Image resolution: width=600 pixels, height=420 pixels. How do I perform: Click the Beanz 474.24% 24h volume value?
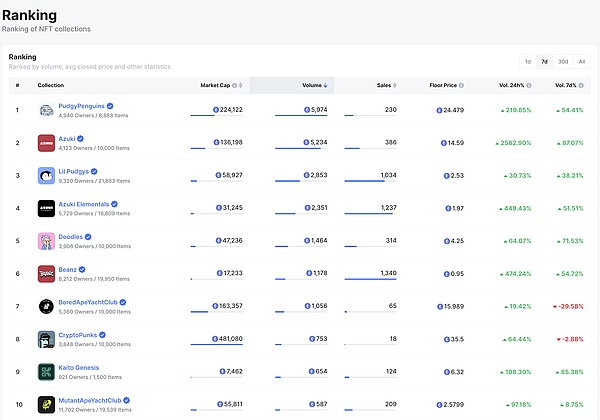515,274
